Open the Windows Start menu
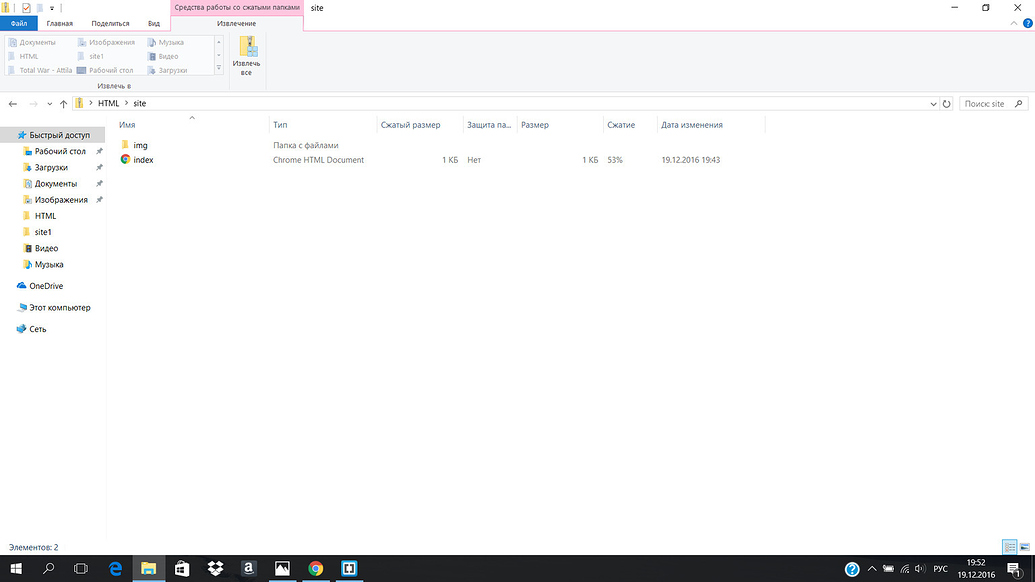Image resolution: width=1035 pixels, height=582 pixels. [16, 568]
